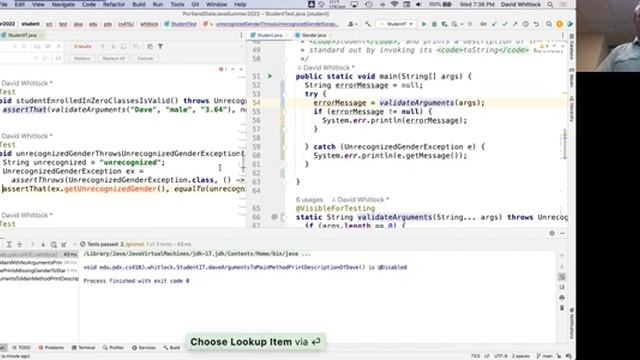Open the Tools menu
Screen dimensions: 640x360
[x=177, y=4]
